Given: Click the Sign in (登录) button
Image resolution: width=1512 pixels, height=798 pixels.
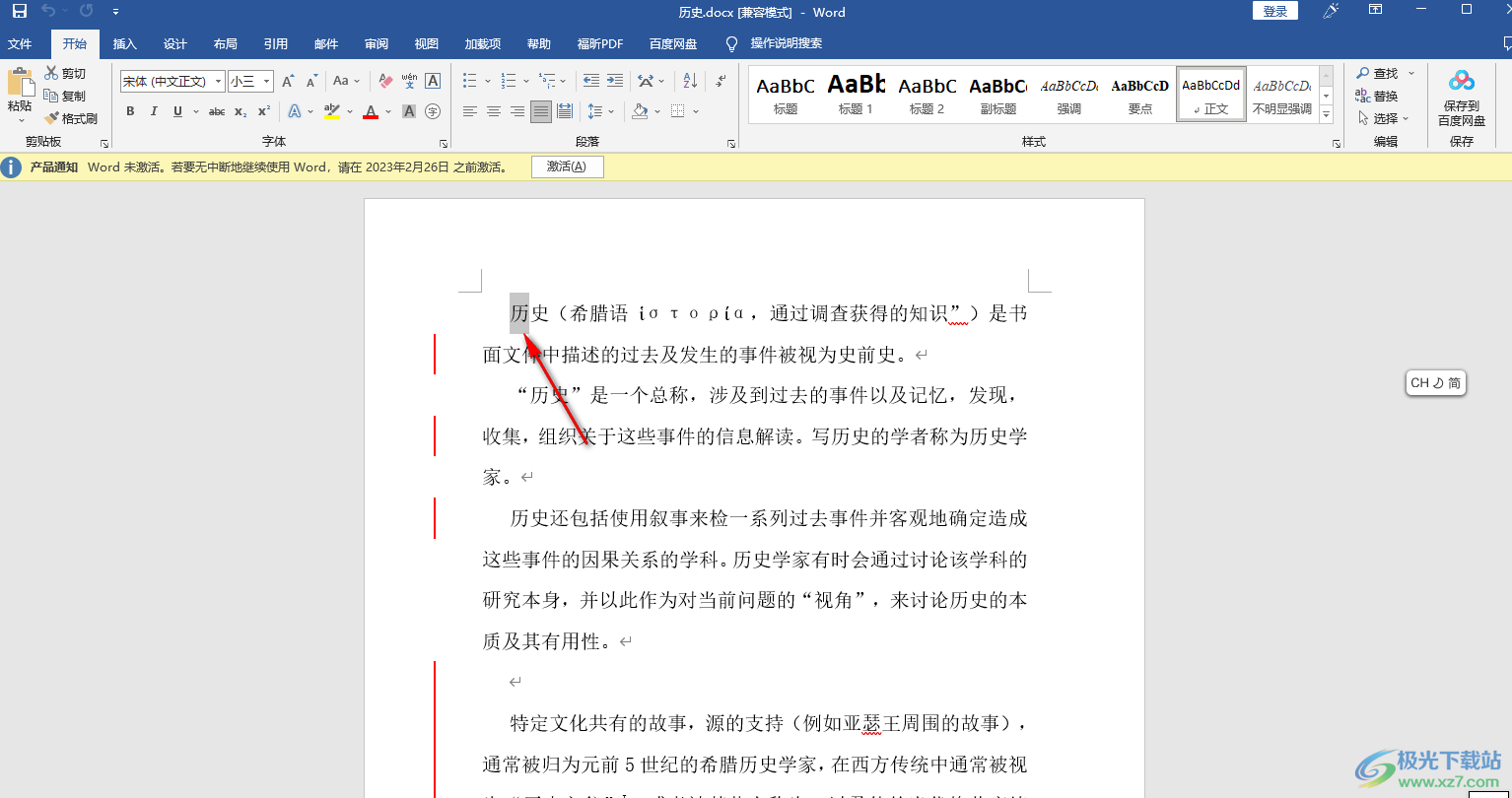Looking at the screenshot, I should click(1275, 11).
